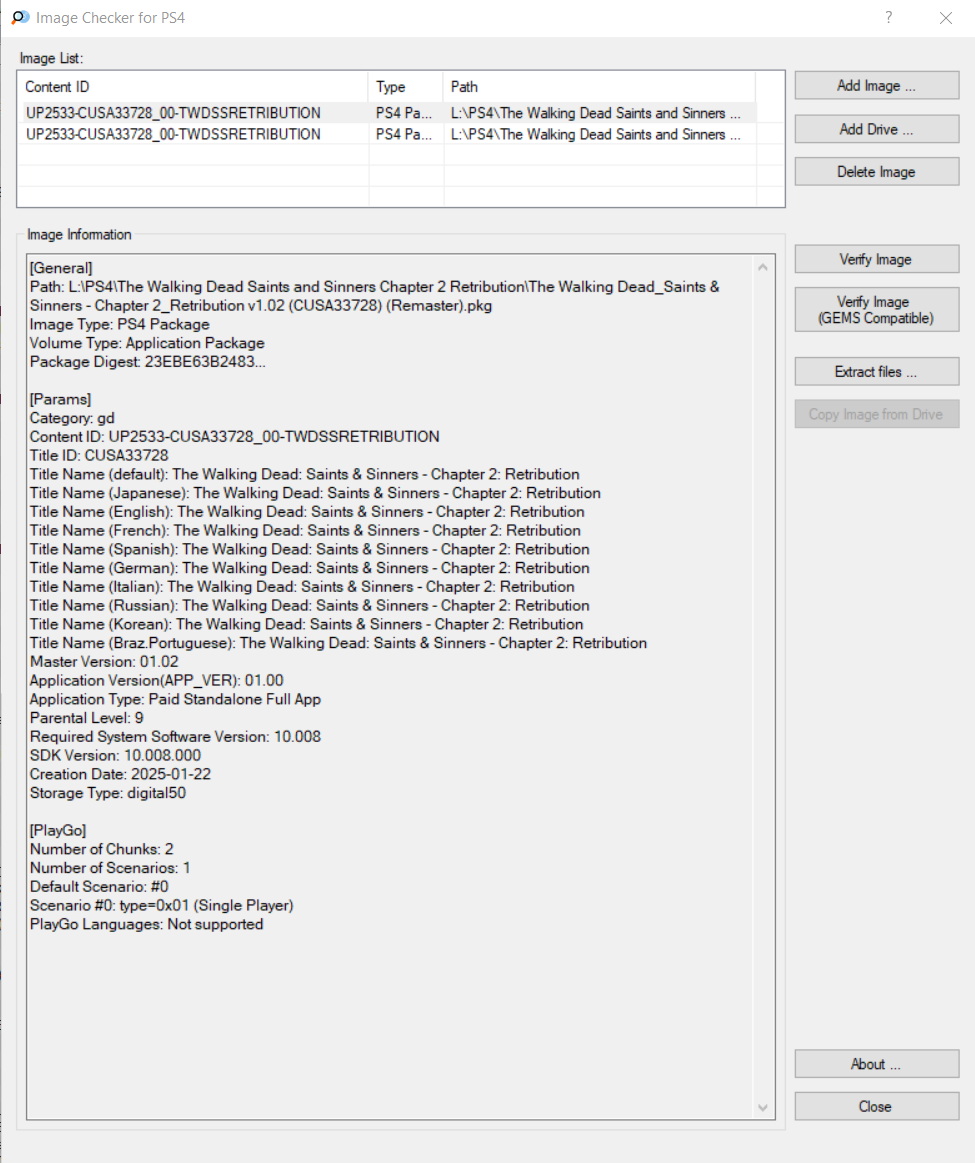Viewport: 975px width, 1163px height.
Task: Click the Title ID: CUSA33728 line
Action: 99,455
